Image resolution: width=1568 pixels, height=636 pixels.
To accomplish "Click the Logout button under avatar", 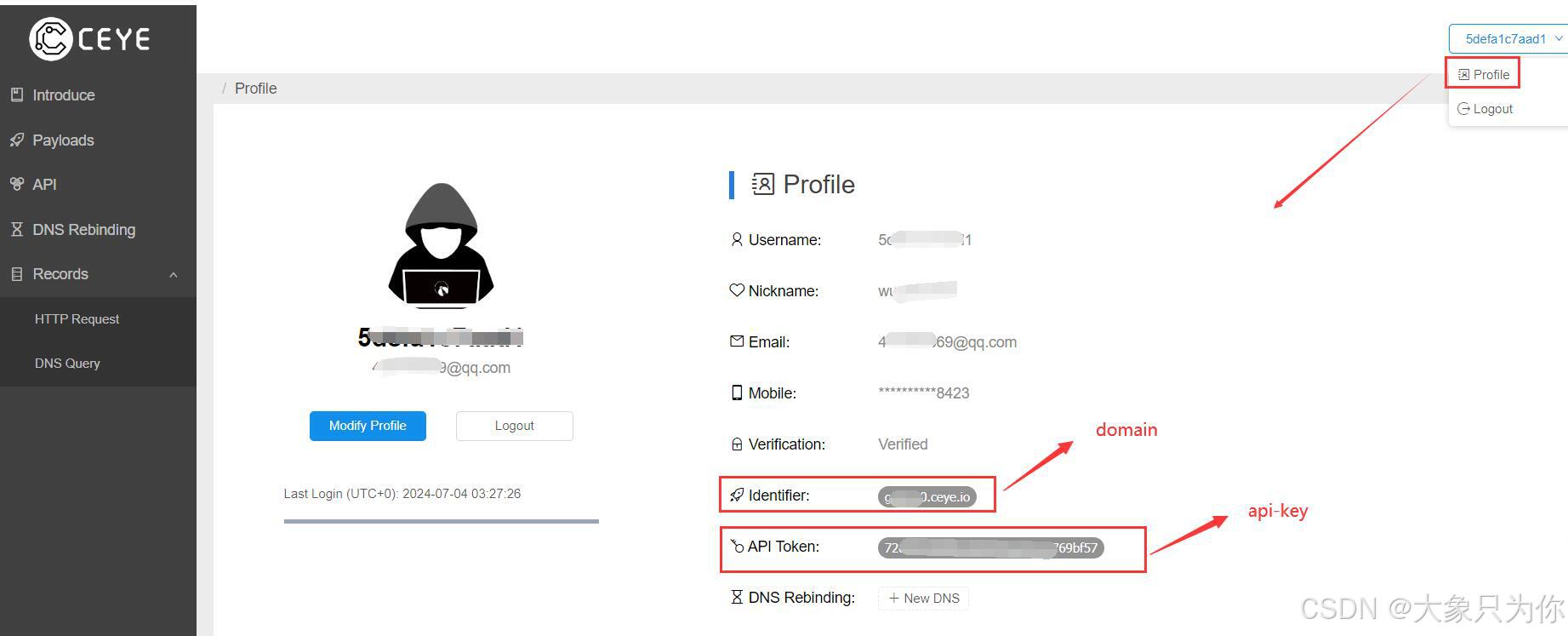I will pos(515,426).
